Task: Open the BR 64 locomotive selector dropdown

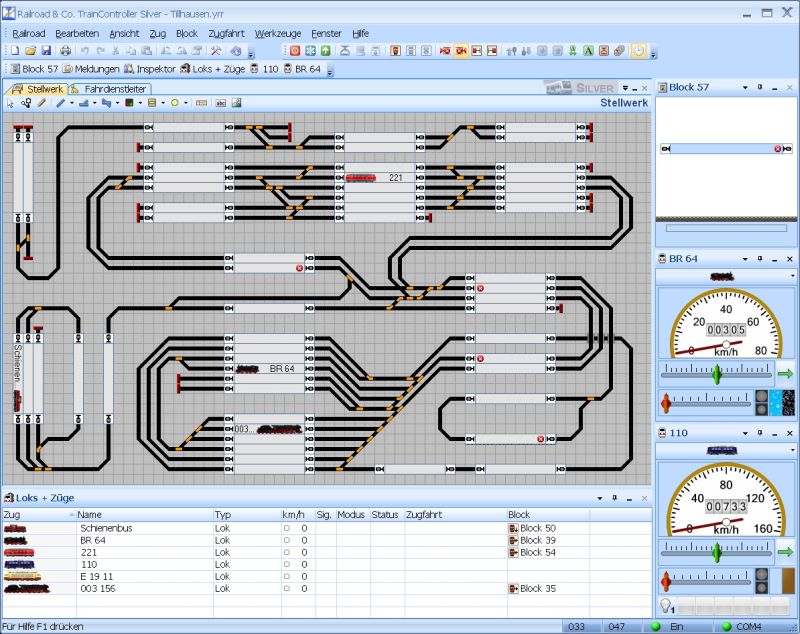Action: [x=792, y=276]
